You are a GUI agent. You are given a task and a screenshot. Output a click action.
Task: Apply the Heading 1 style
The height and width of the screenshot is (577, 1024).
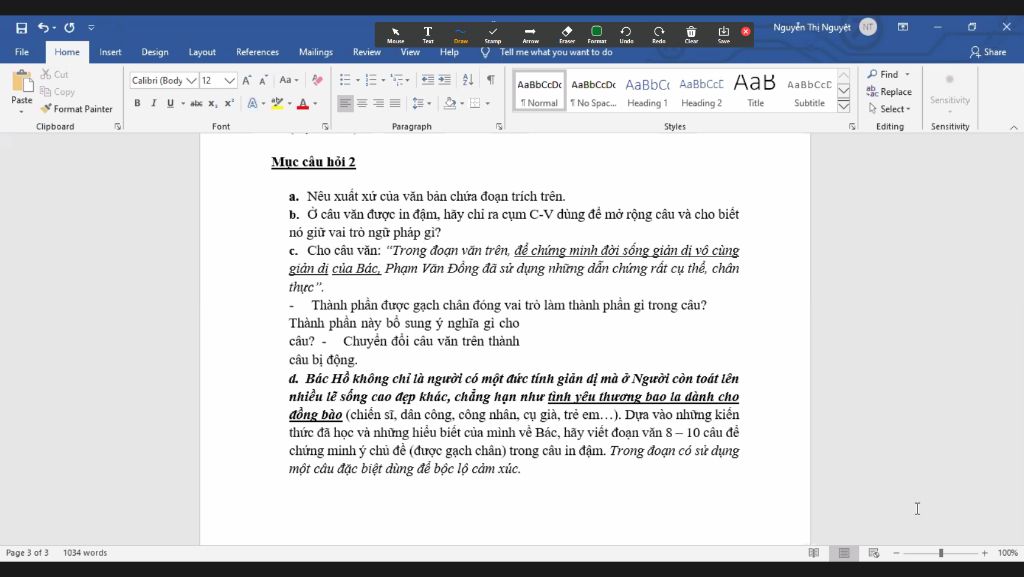pyautogui.click(x=647, y=91)
